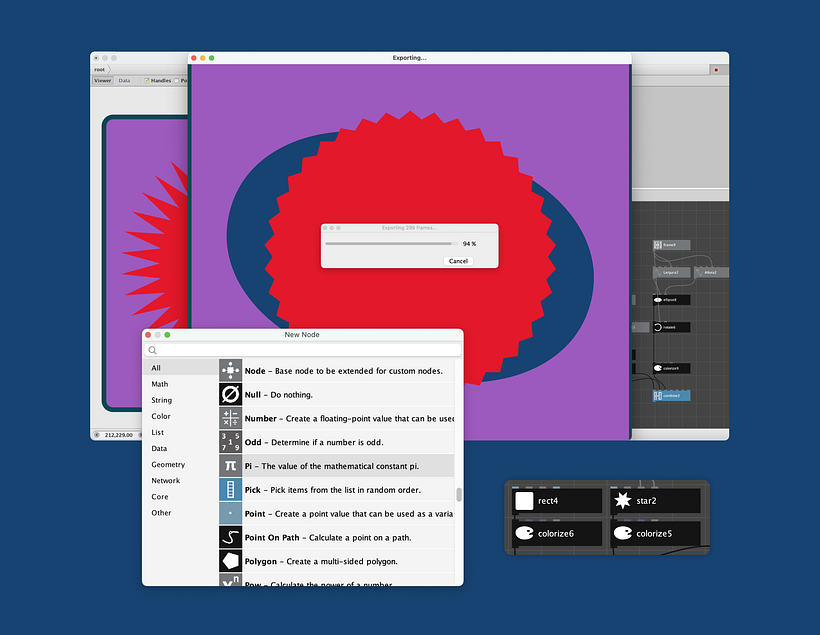
Task: Select the star2 node star icon
Action: pyautogui.click(x=622, y=501)
